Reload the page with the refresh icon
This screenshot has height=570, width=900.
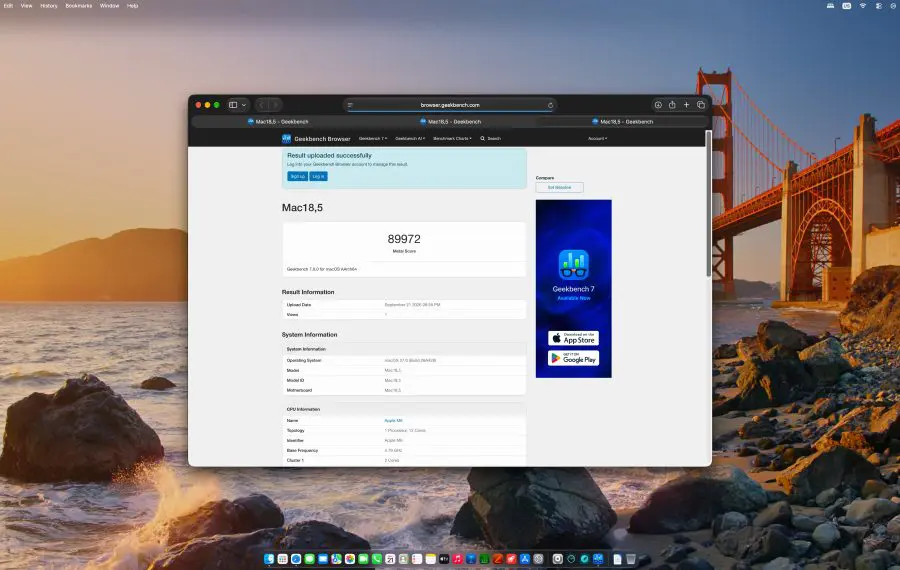550,105
